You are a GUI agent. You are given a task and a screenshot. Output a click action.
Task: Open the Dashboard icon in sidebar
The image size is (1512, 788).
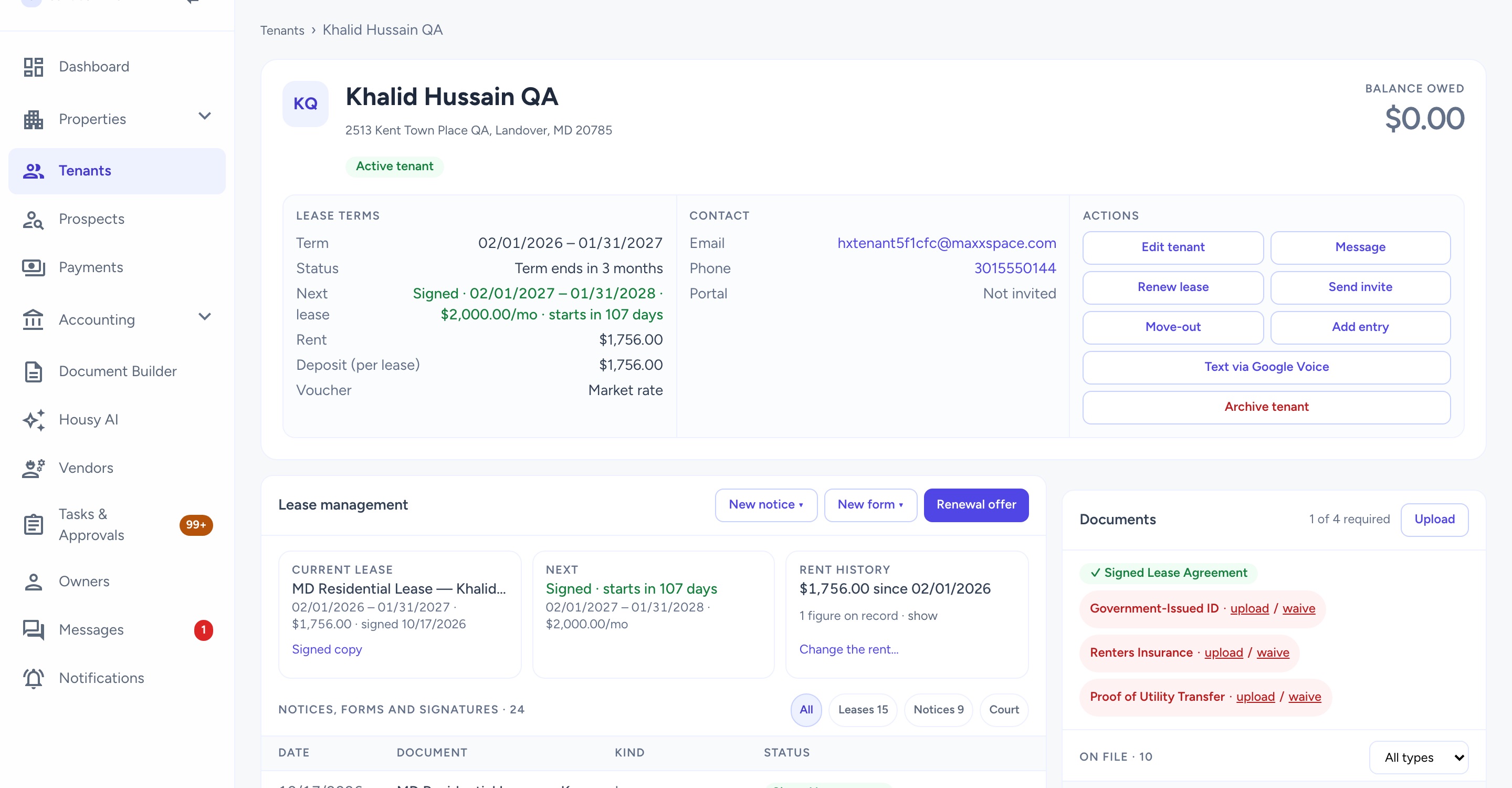click(34, 67)
